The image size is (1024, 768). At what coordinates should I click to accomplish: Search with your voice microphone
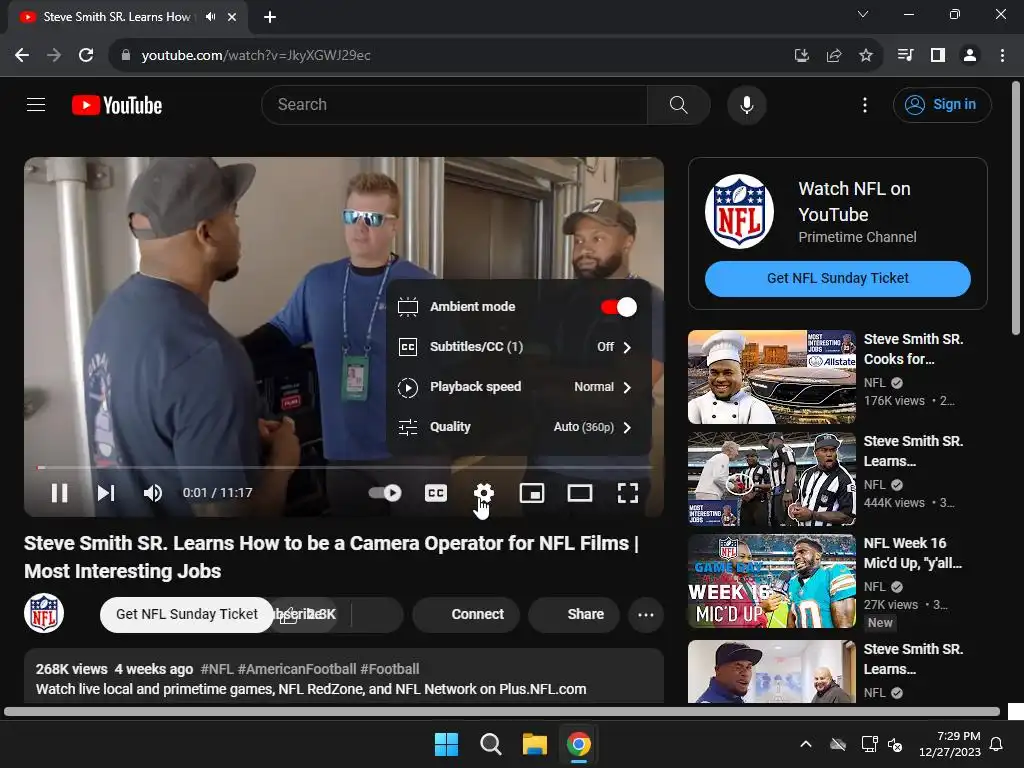(x=746, y=104)
